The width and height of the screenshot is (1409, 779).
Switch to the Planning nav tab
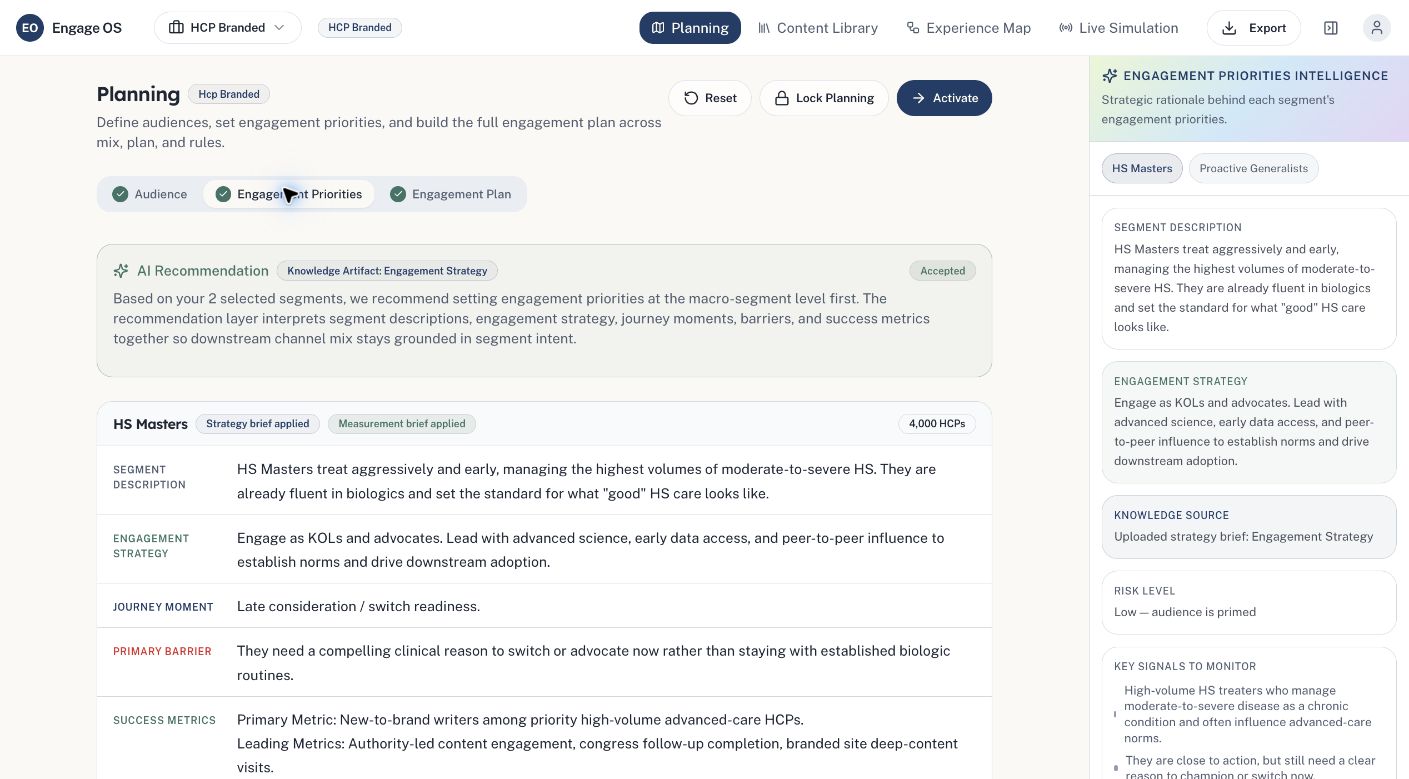[690, 28]
